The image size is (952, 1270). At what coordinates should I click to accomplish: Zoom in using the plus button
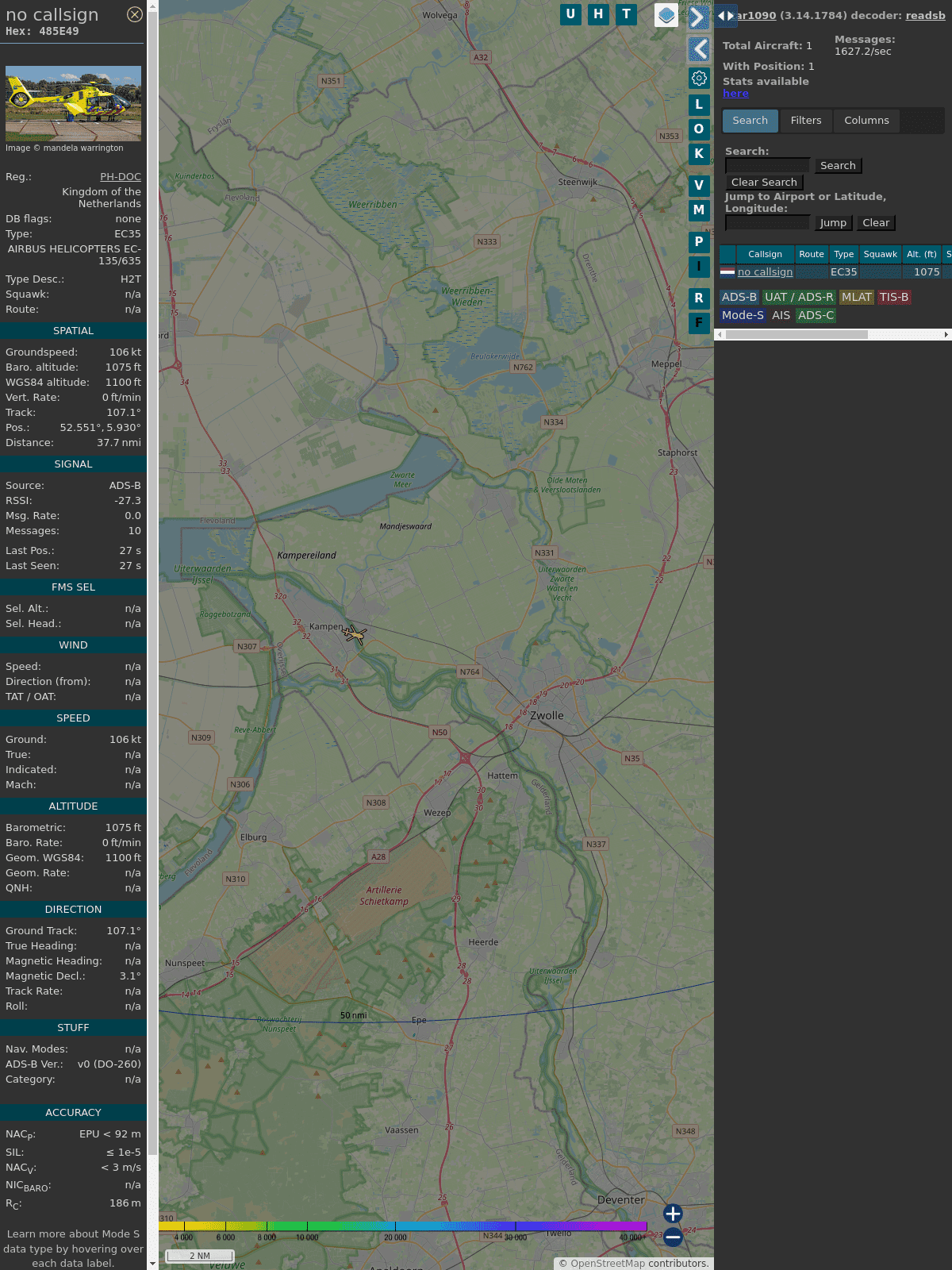click(673, 1214)
